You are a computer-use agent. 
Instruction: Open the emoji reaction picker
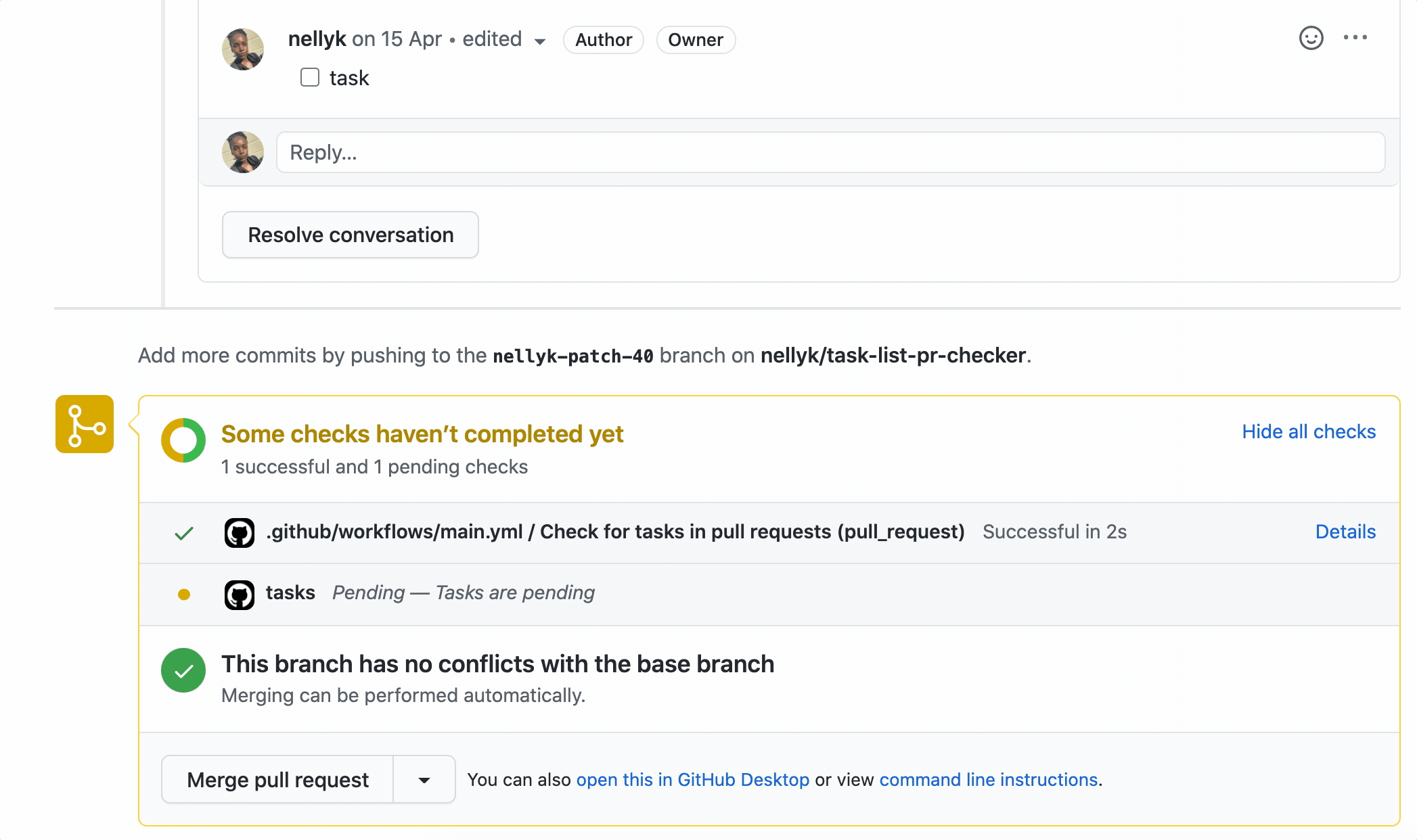coord(1311,38)
